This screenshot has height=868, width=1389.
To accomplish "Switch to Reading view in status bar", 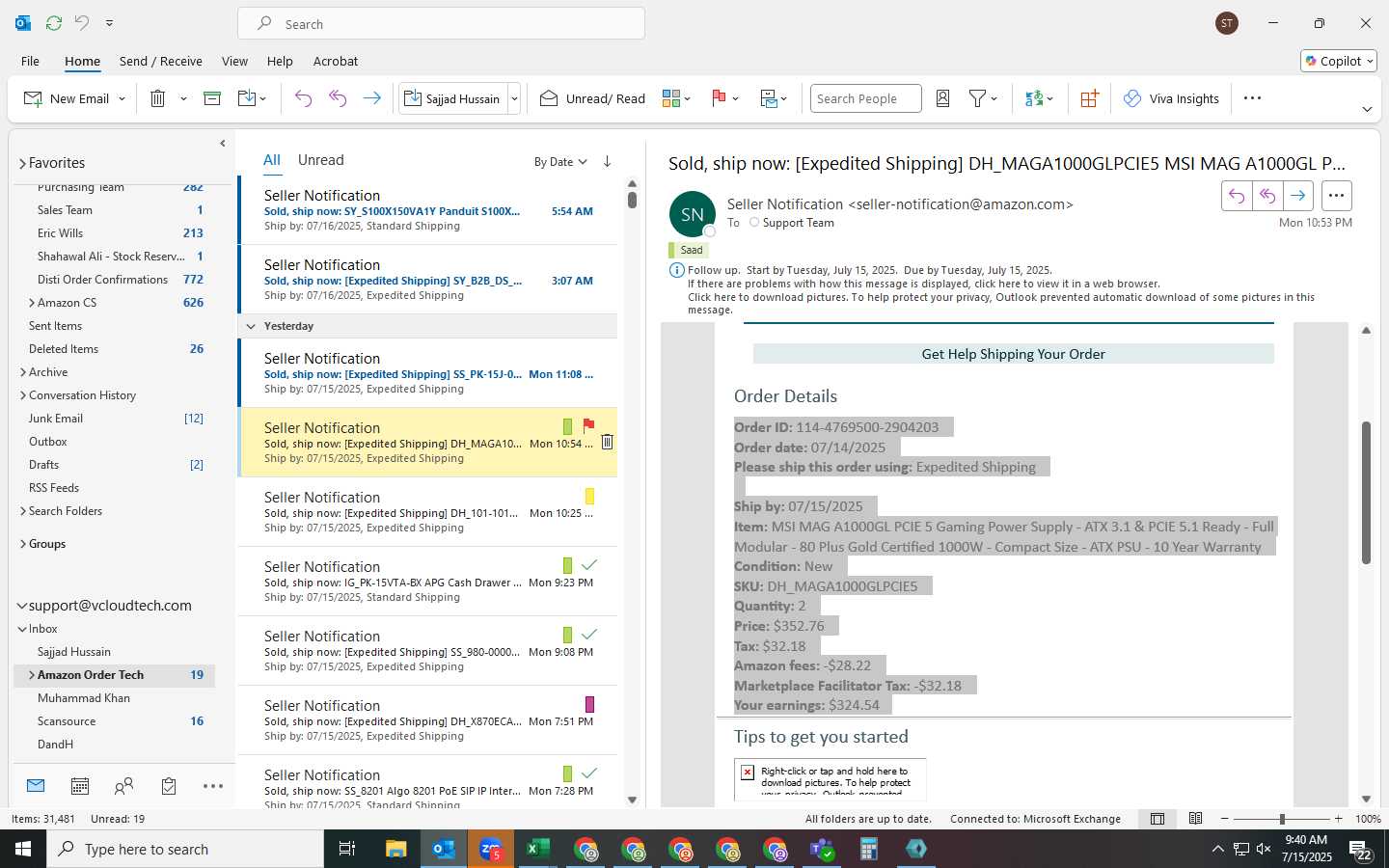I will click(x=1196, y=819).
